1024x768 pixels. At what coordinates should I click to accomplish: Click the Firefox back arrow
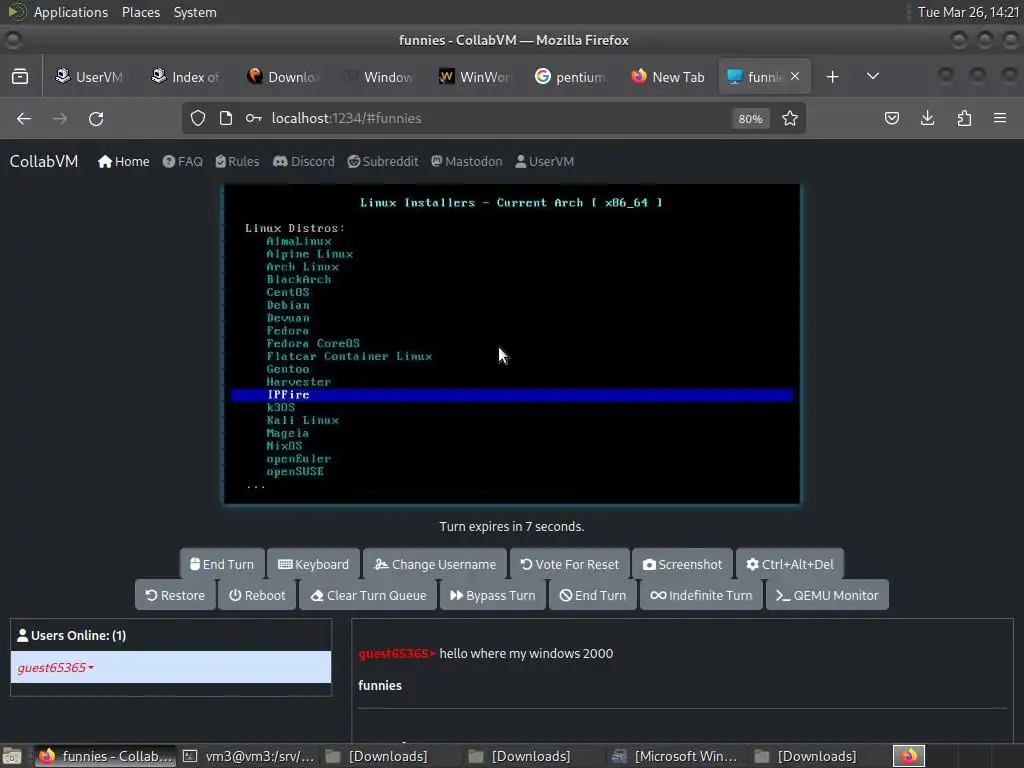coord(24,118)
